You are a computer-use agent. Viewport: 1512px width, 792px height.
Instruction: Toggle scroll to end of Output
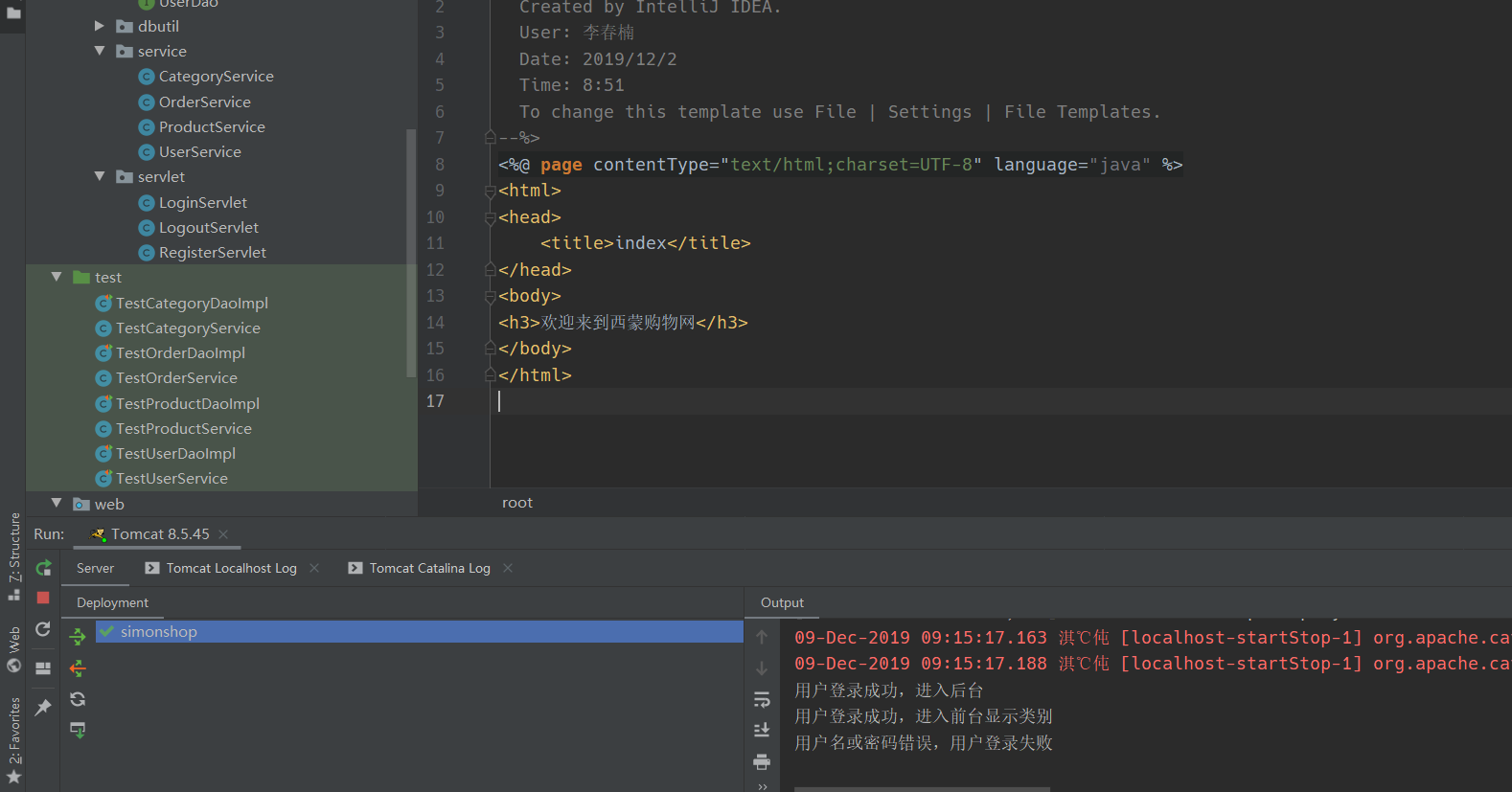[762, 730]
